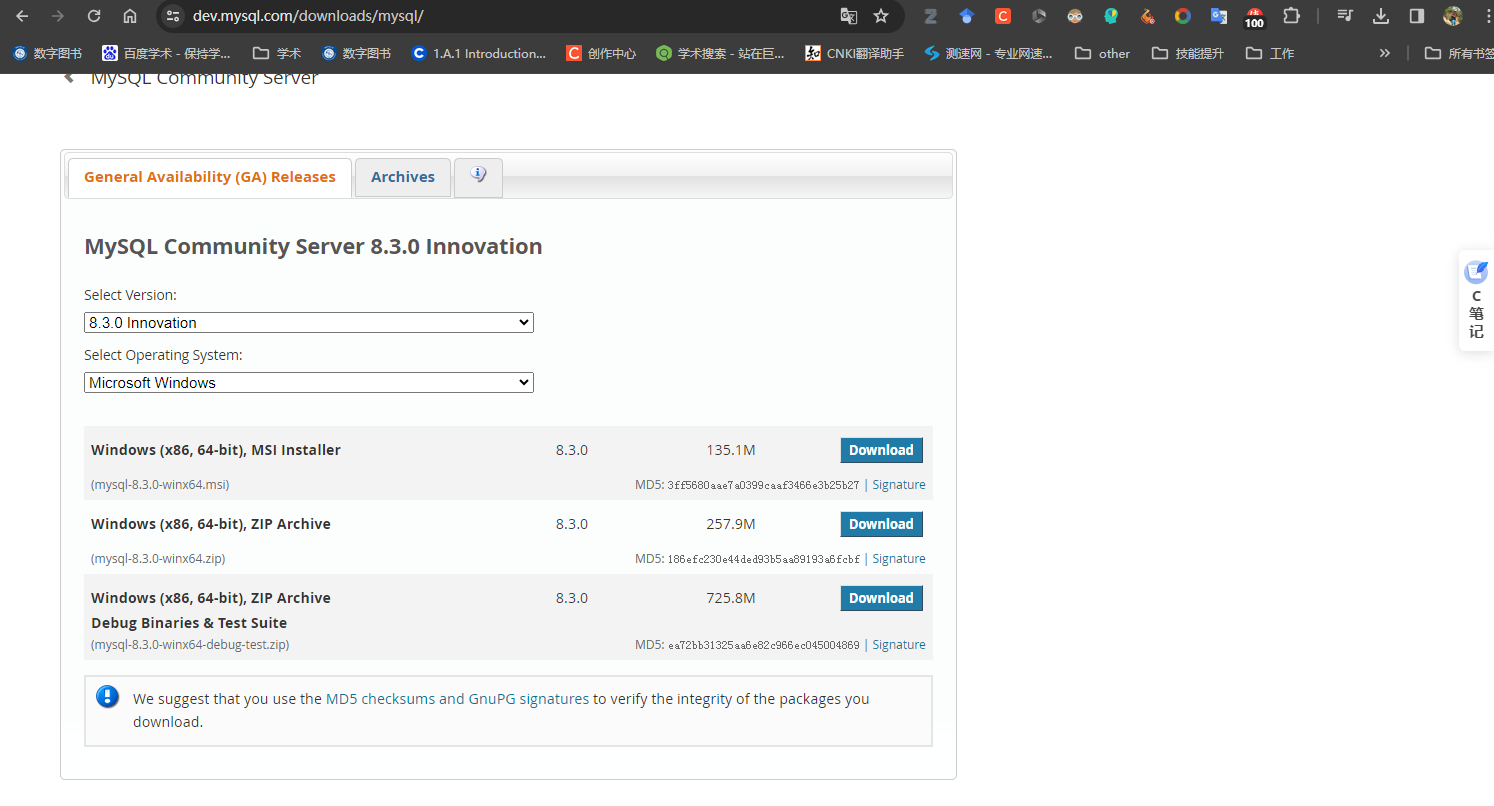Open the 创作中心 bookmark
Viewport: 1494px width, 806px height.
pos(601,53)
